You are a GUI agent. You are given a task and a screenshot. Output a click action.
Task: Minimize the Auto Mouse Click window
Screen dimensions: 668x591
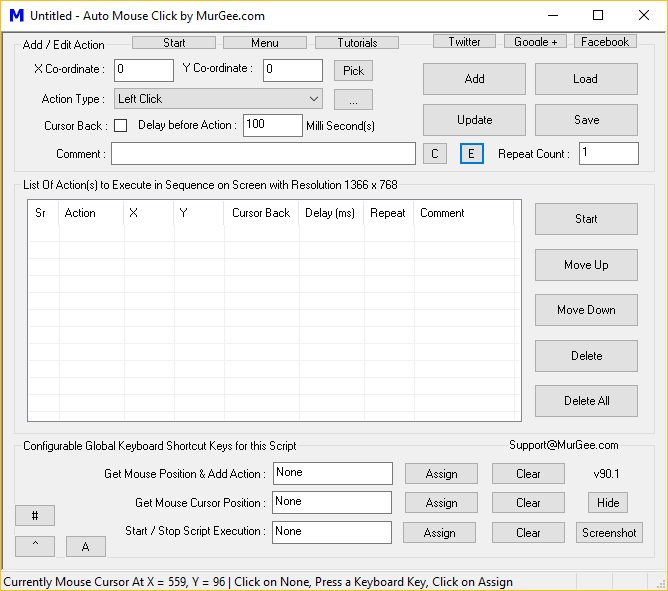coord(553,15)
